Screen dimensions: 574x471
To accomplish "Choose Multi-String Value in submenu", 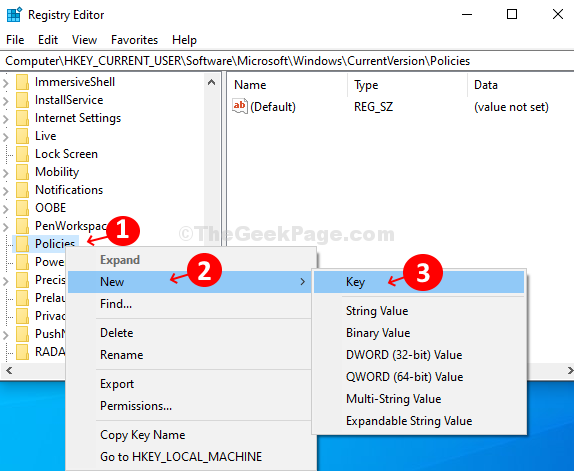I will [x=419, y=399].
